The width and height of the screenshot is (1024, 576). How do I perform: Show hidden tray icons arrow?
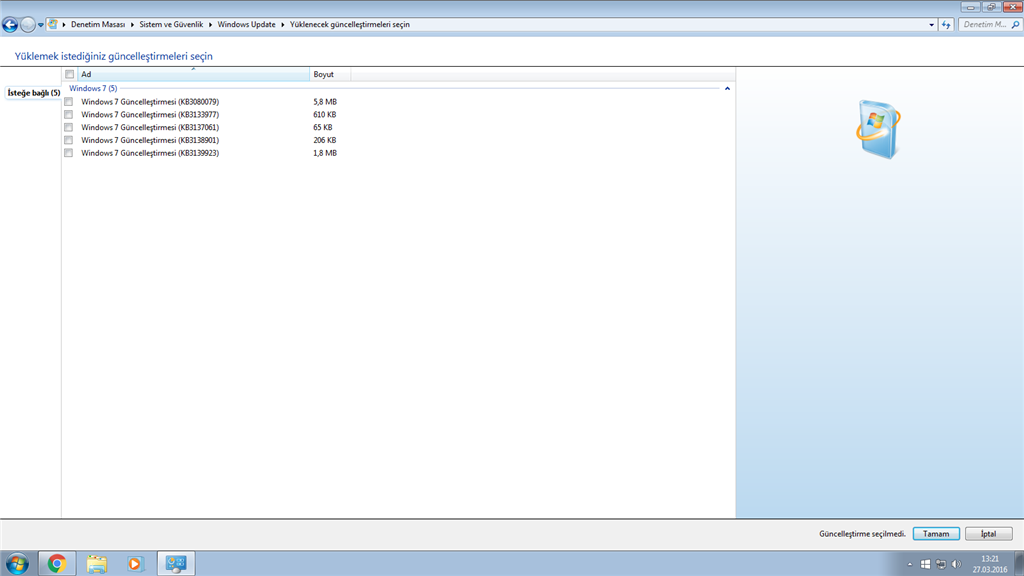(x=910, y=564)
